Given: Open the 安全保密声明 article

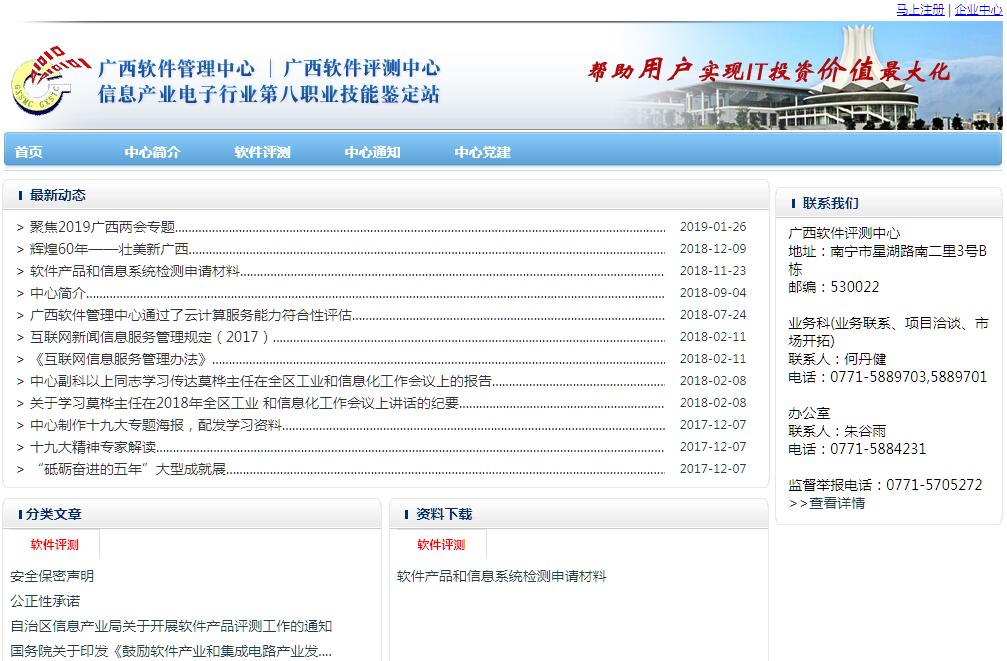Looking at the screenshot, I should point(52,576).
